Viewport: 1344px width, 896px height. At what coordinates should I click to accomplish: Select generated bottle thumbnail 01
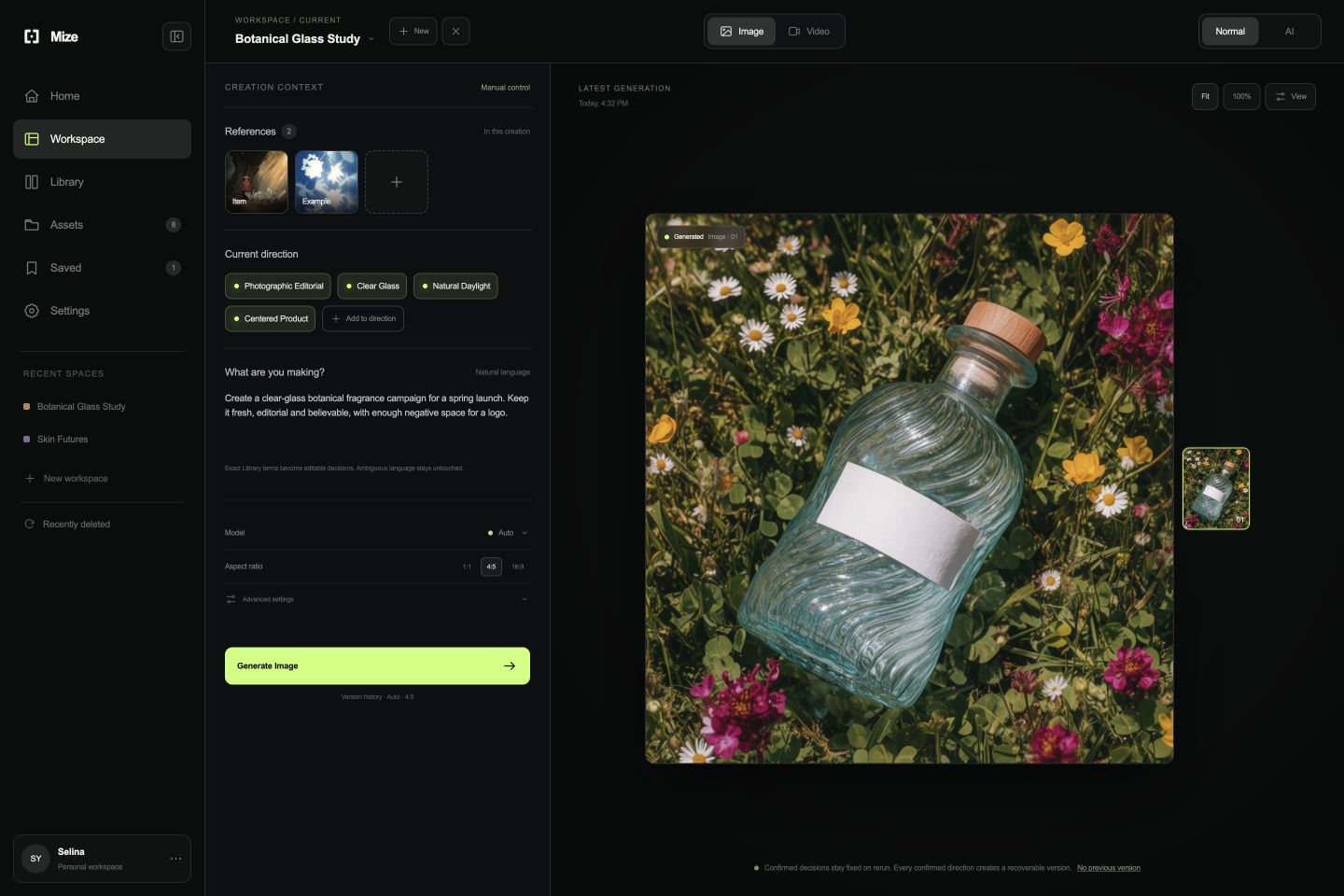pyautogui.click(x=1216, y=489)
